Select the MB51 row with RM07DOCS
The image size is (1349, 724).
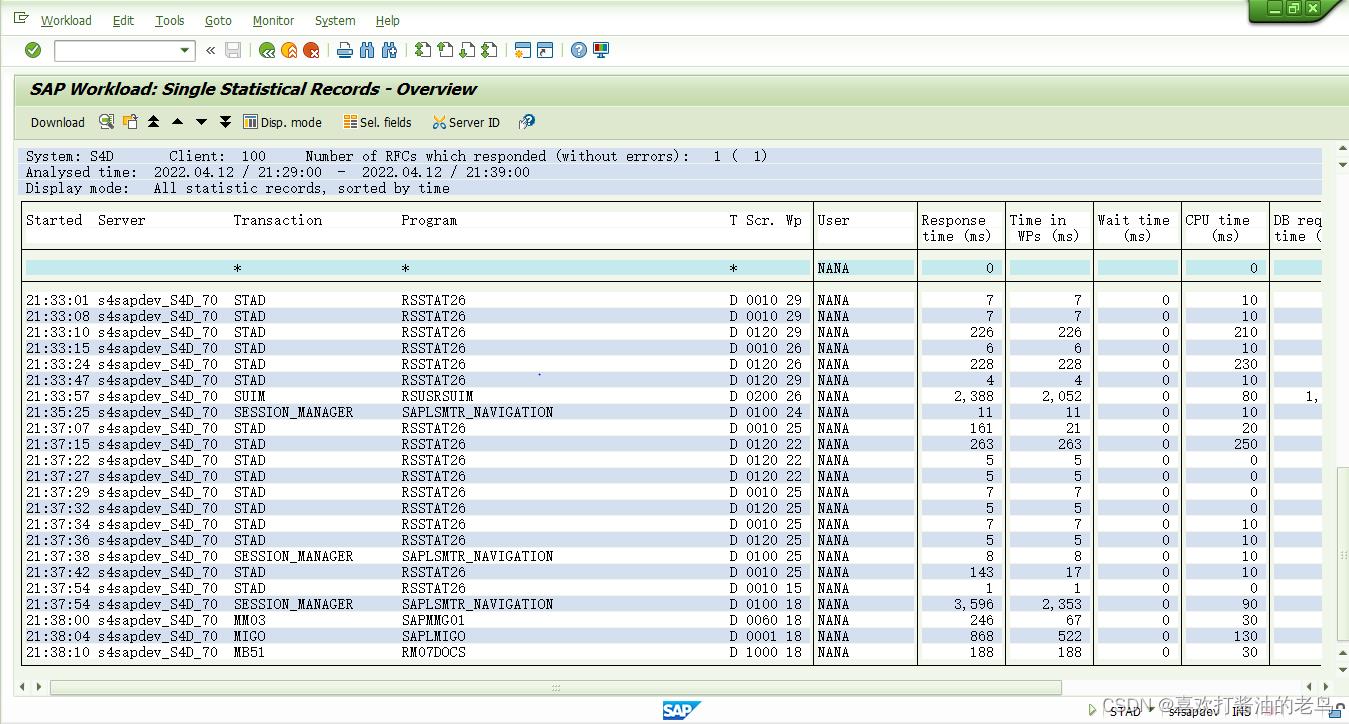point(670,652)
